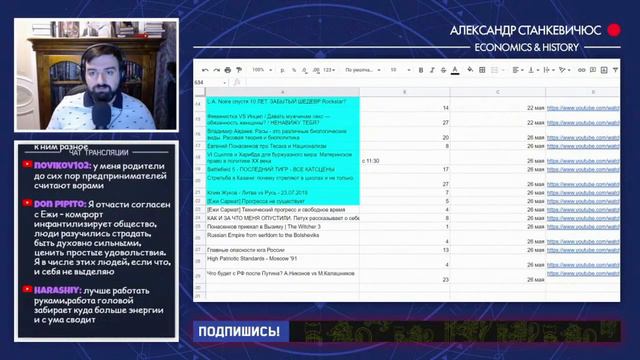
Task: Click the Insert link chain icon
Action: point(582,70)
